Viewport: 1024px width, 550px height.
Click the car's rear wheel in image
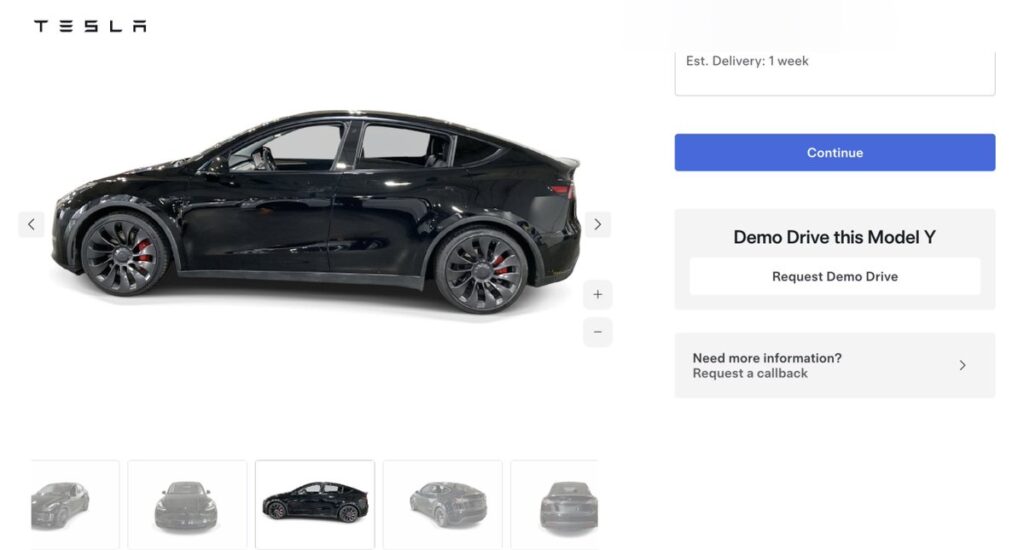click(x=481, y=270)
